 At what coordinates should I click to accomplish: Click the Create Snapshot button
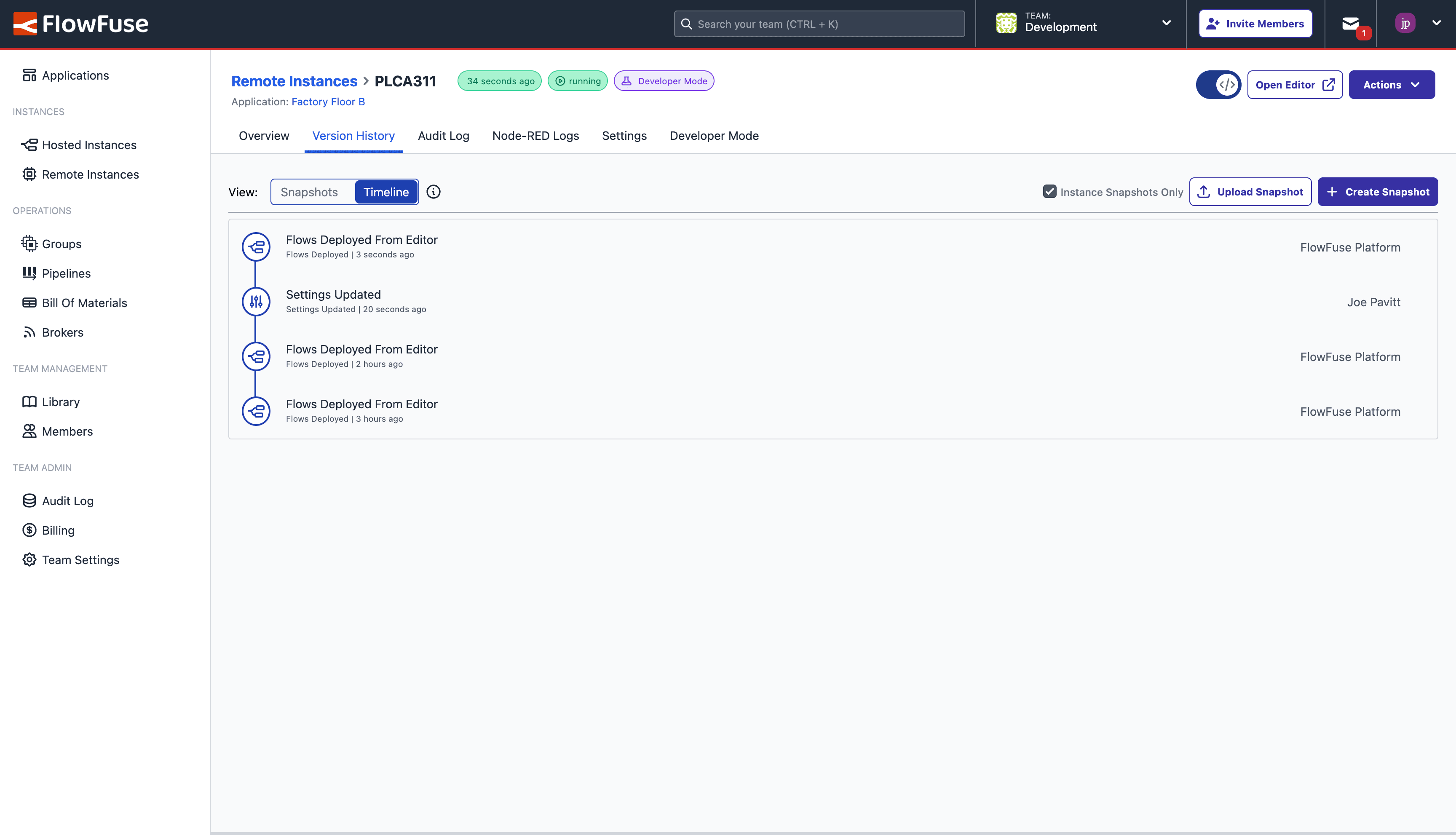click(x=1378, y=192)
